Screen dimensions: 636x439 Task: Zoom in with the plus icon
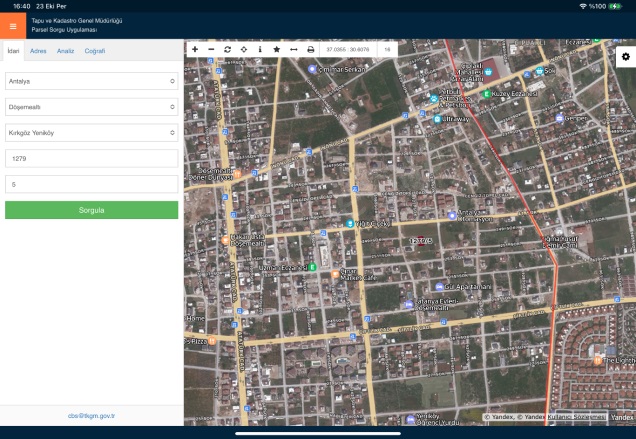(x=195, y=49)
